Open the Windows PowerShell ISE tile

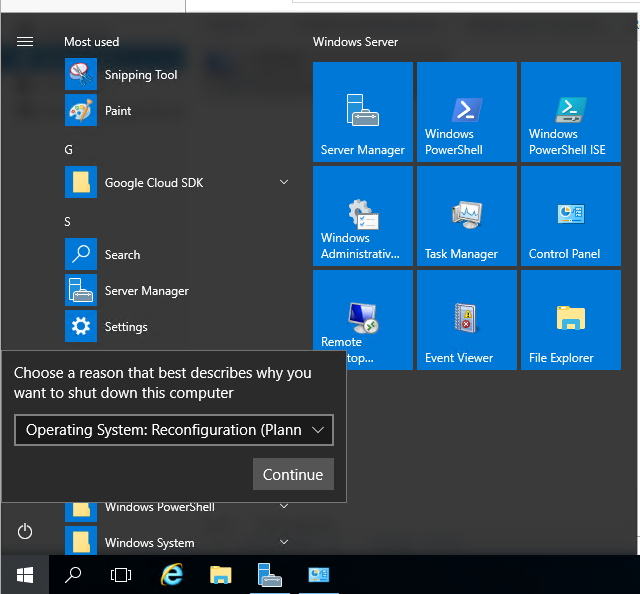click(570, 112)
